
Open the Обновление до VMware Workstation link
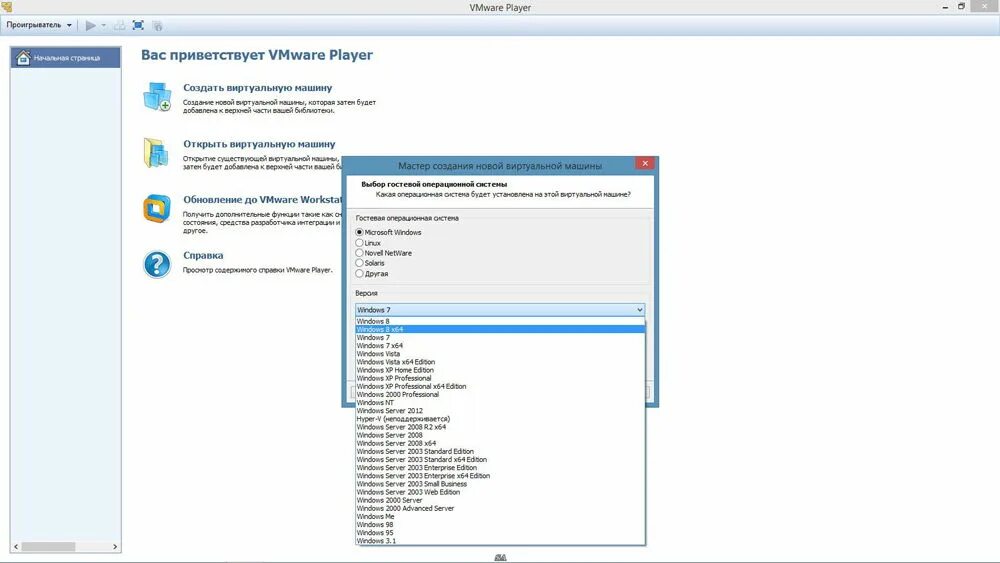pyautogui.click(x=262, y=200)
